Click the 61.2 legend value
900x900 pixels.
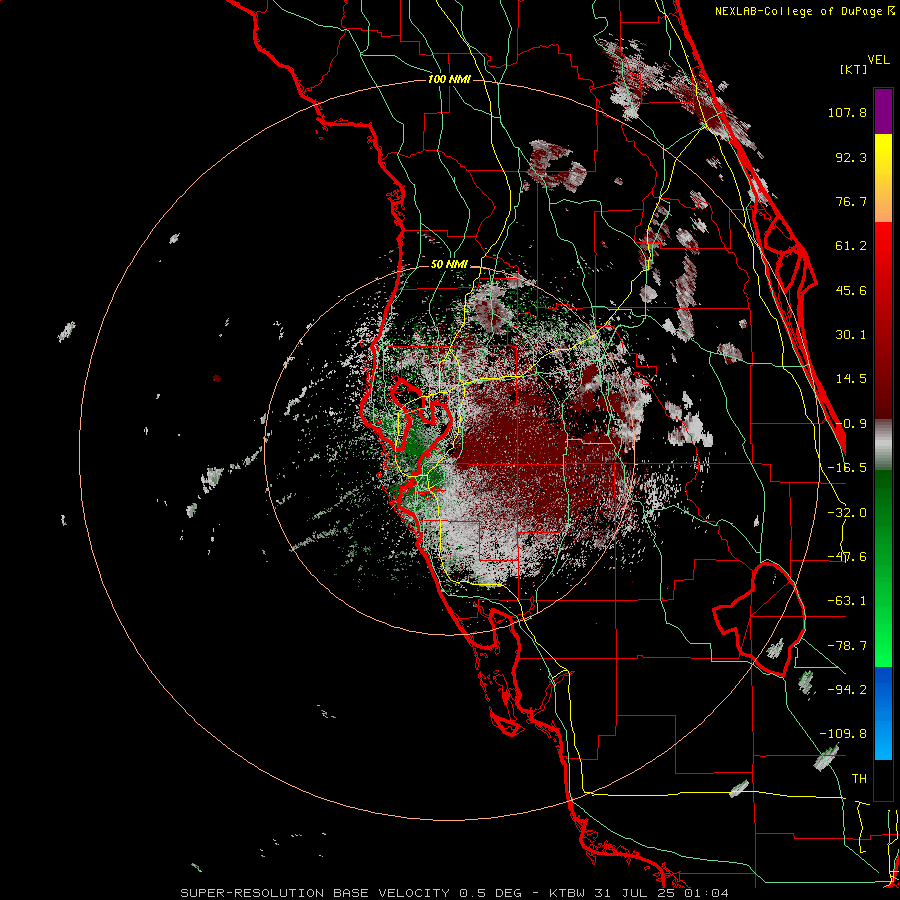click(x=851, y=246)
